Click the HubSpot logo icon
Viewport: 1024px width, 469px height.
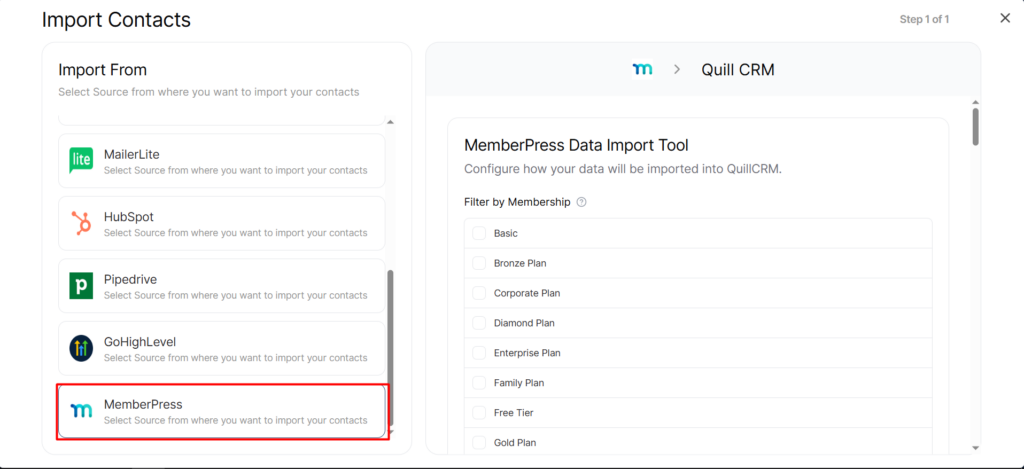(81, 223)
